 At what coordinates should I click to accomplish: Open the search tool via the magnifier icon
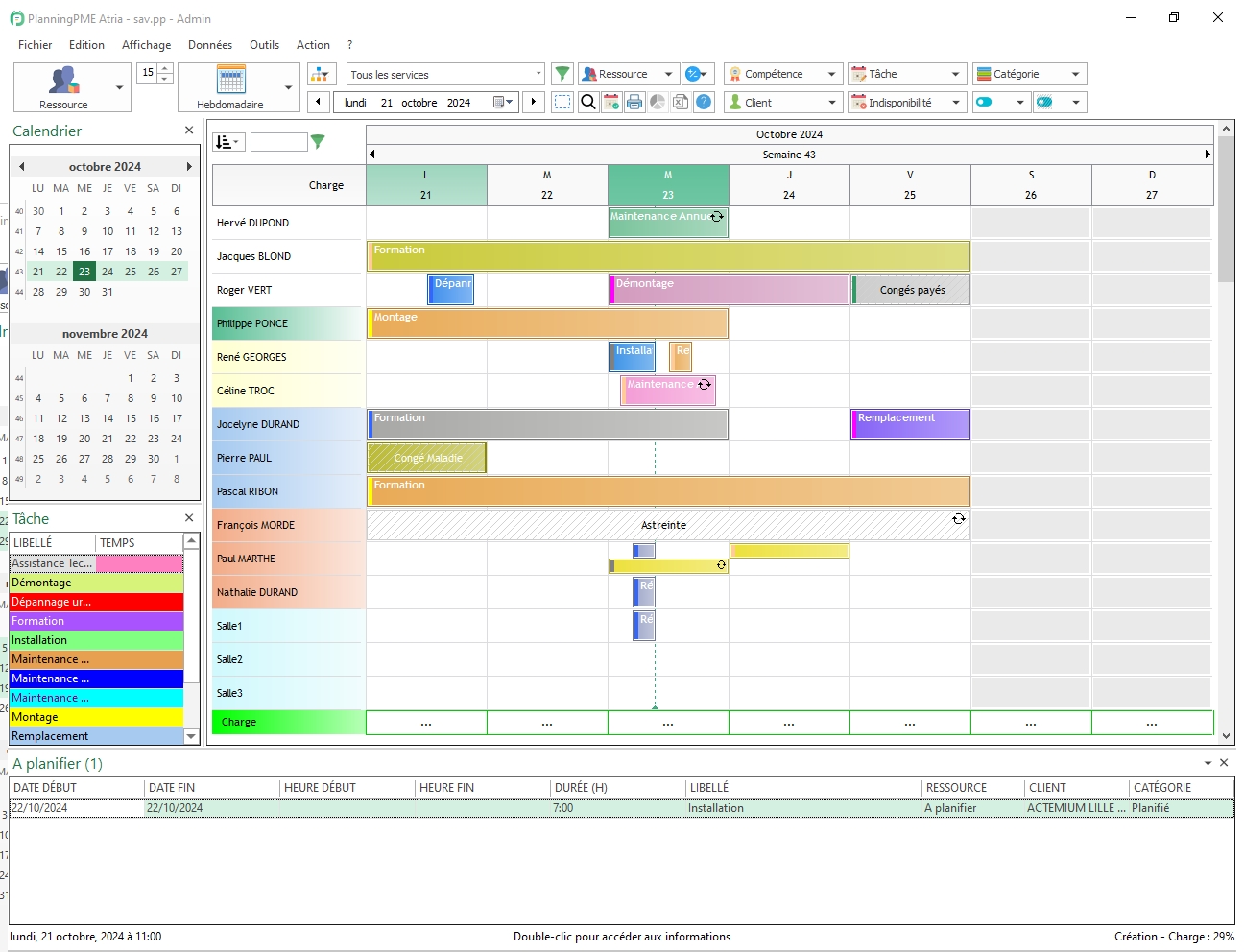pyautogui.click(x=588, y=102)
